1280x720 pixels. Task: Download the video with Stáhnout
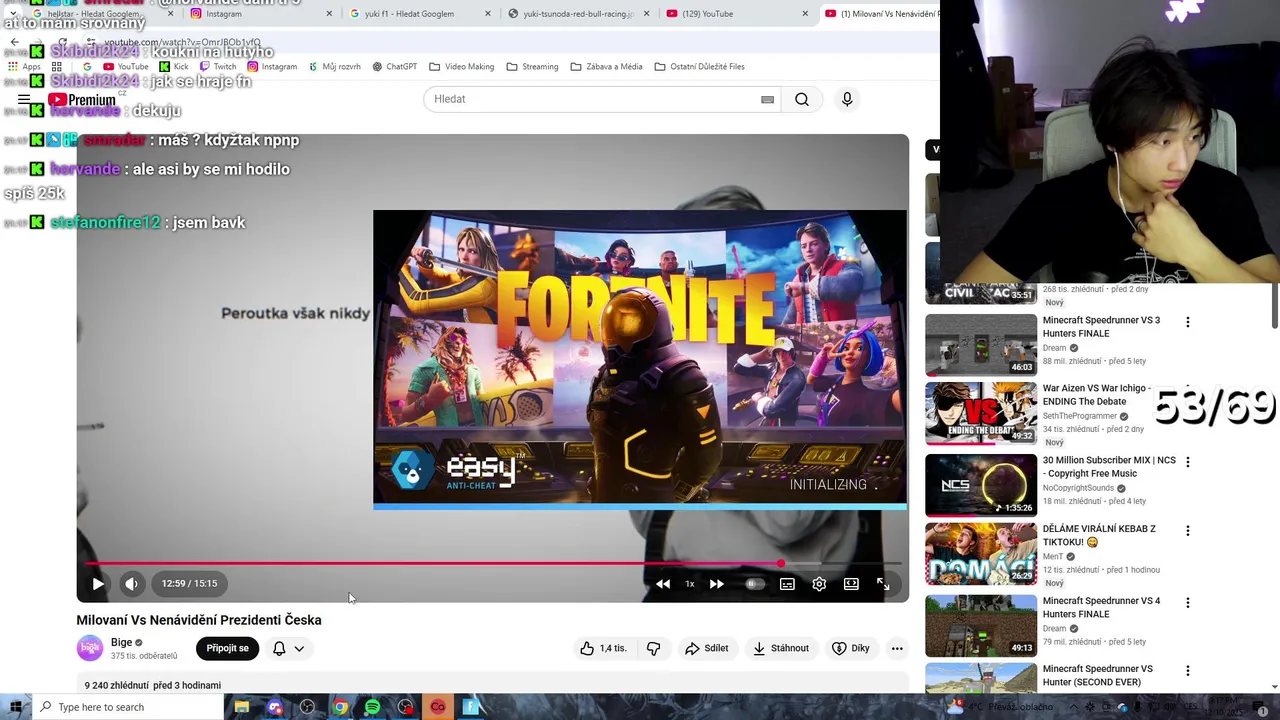[x=781, y=648]
